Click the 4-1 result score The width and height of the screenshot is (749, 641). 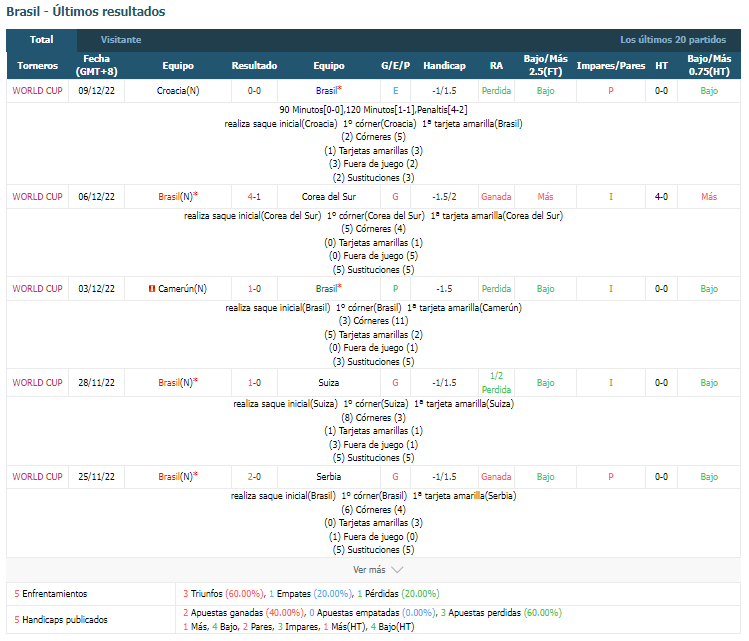254,197
